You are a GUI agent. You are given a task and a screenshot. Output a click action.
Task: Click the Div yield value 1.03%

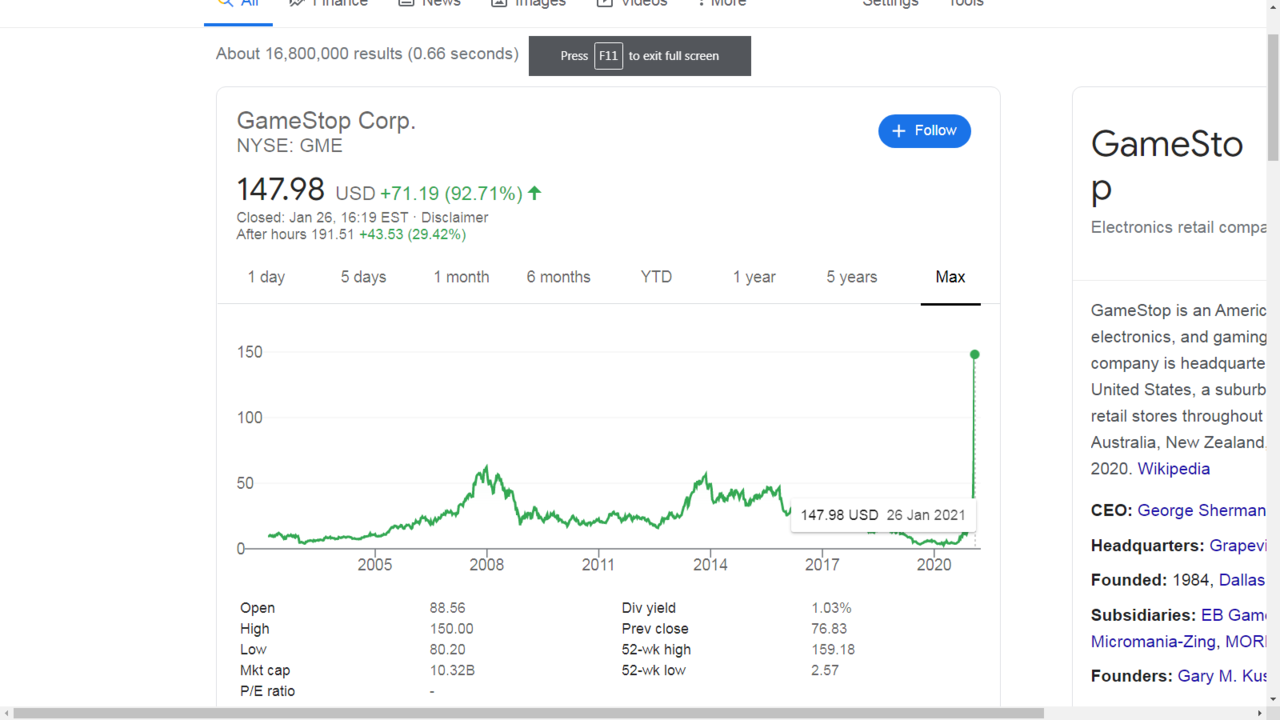[x=831, y=608]
